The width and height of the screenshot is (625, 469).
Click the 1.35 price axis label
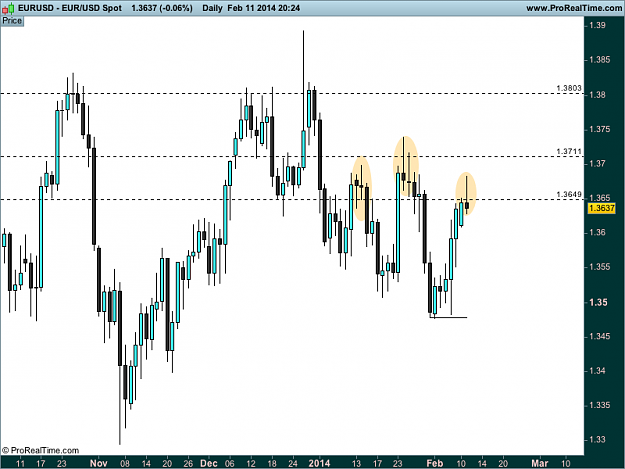[x=598, y=302]
